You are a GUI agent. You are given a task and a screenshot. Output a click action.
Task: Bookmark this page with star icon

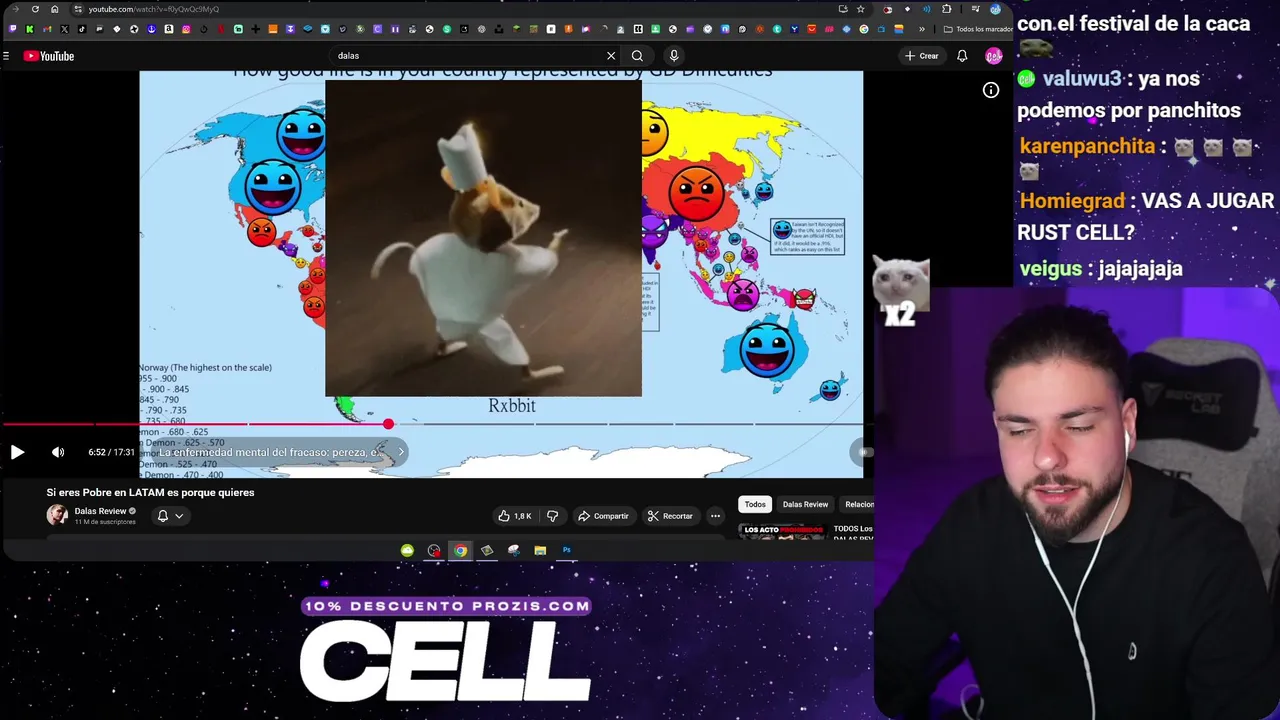(x=860, y=9)
